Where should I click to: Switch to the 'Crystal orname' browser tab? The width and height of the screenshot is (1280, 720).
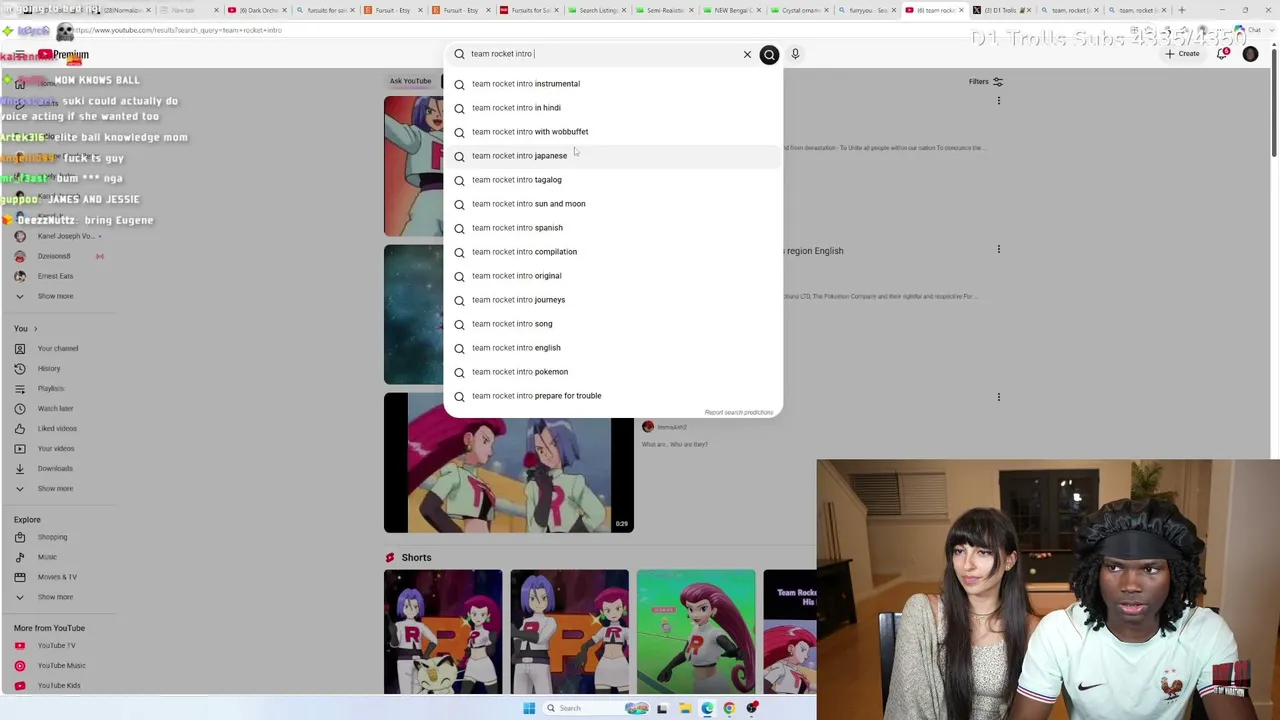(x=800, y=10)
